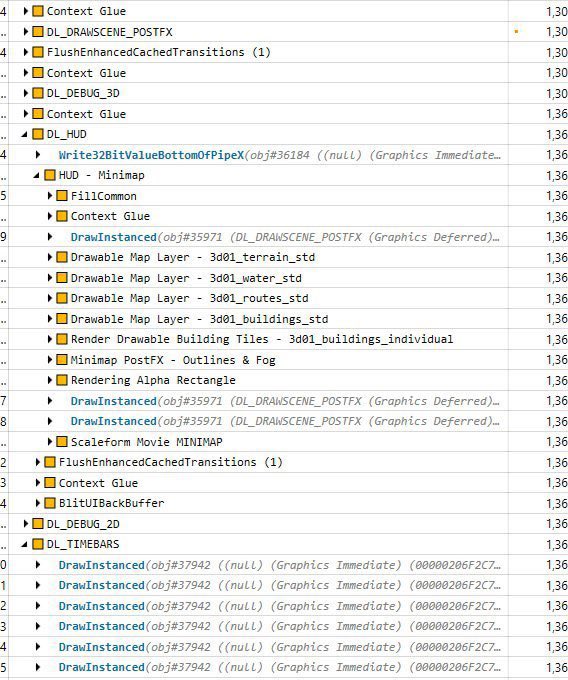Select the 'HUD - Minimap' label
This screenshot has height=680, width=568.
pos(101,176)
